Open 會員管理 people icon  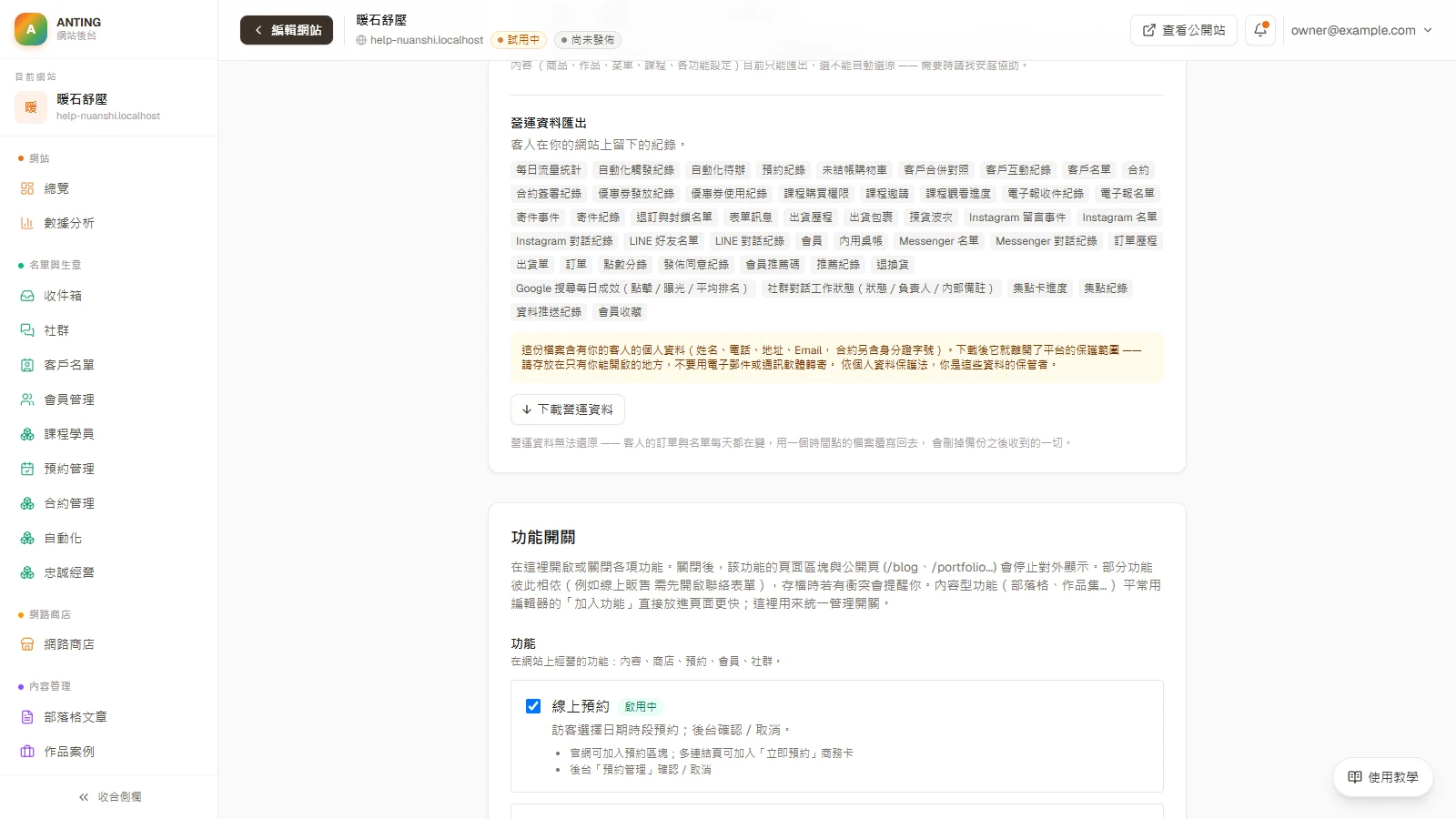tap(27, 399)
